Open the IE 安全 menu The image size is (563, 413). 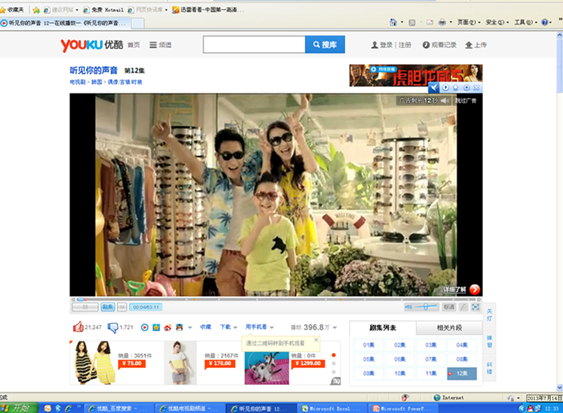pos(497,22)
